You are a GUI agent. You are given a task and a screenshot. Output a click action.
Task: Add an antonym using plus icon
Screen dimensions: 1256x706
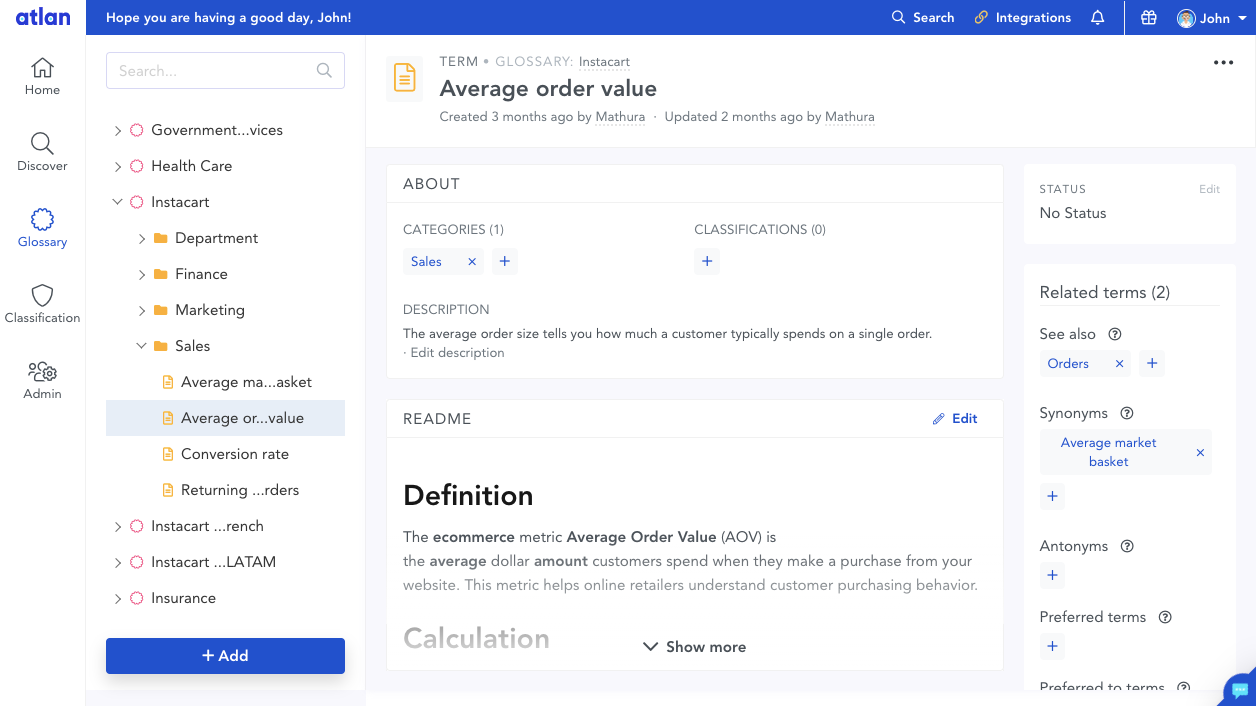(x=1052, y=575)
